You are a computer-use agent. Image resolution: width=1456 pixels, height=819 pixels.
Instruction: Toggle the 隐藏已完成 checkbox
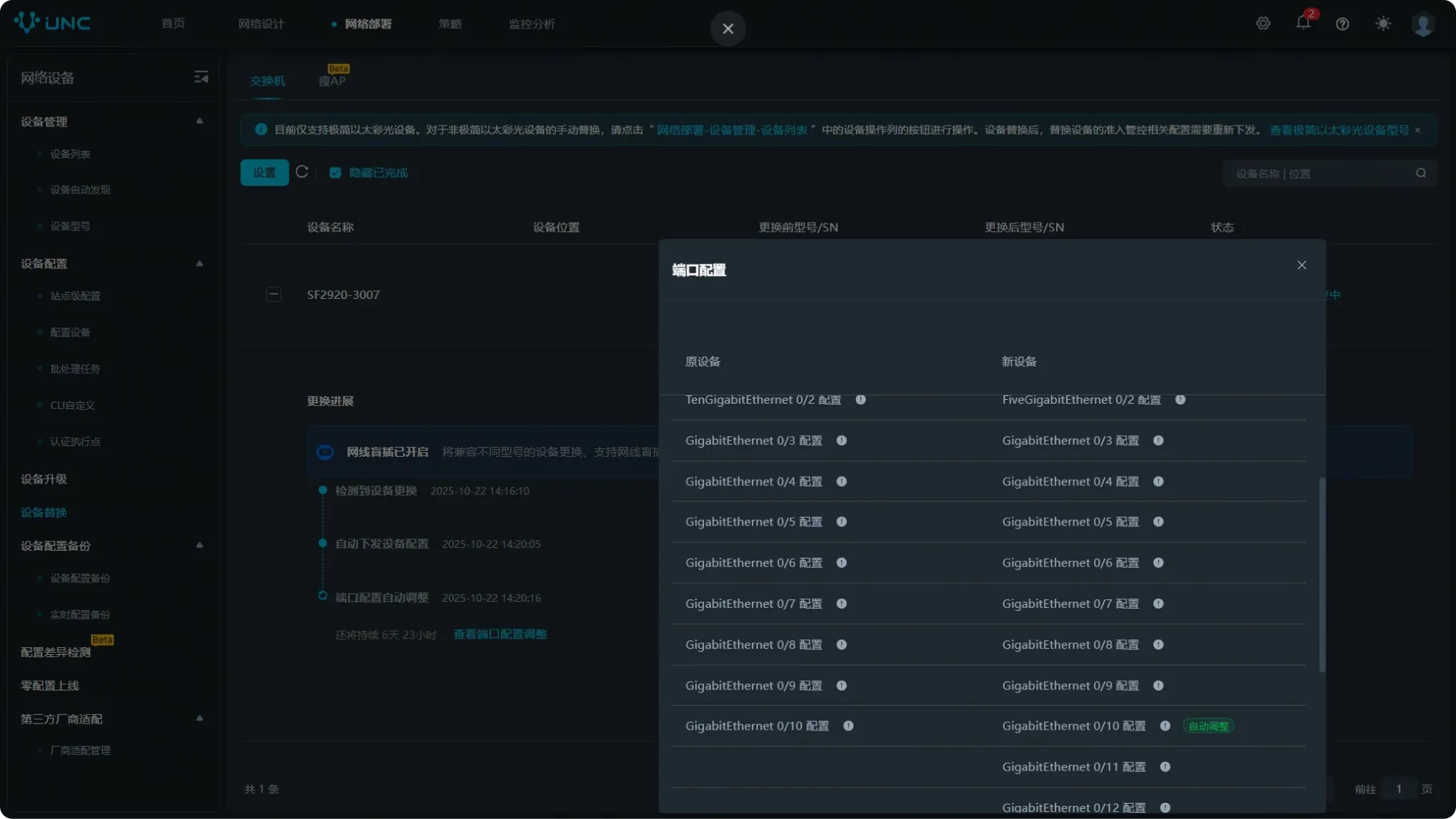335,173
